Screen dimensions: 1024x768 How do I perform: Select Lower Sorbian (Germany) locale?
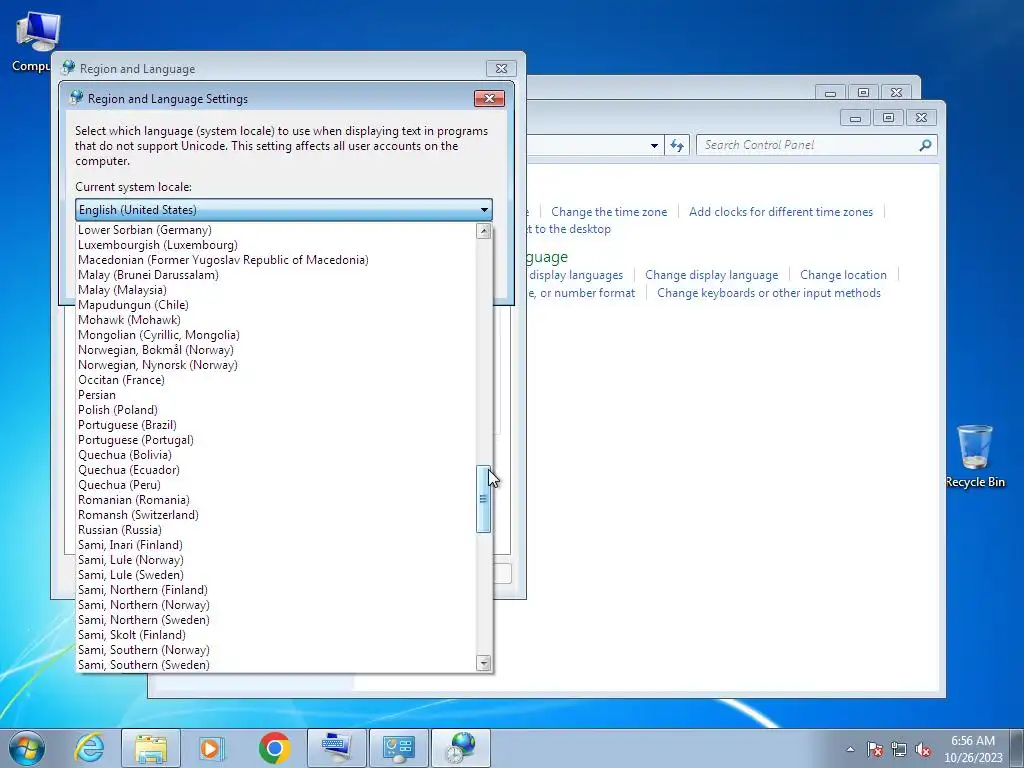pos(276,230)
